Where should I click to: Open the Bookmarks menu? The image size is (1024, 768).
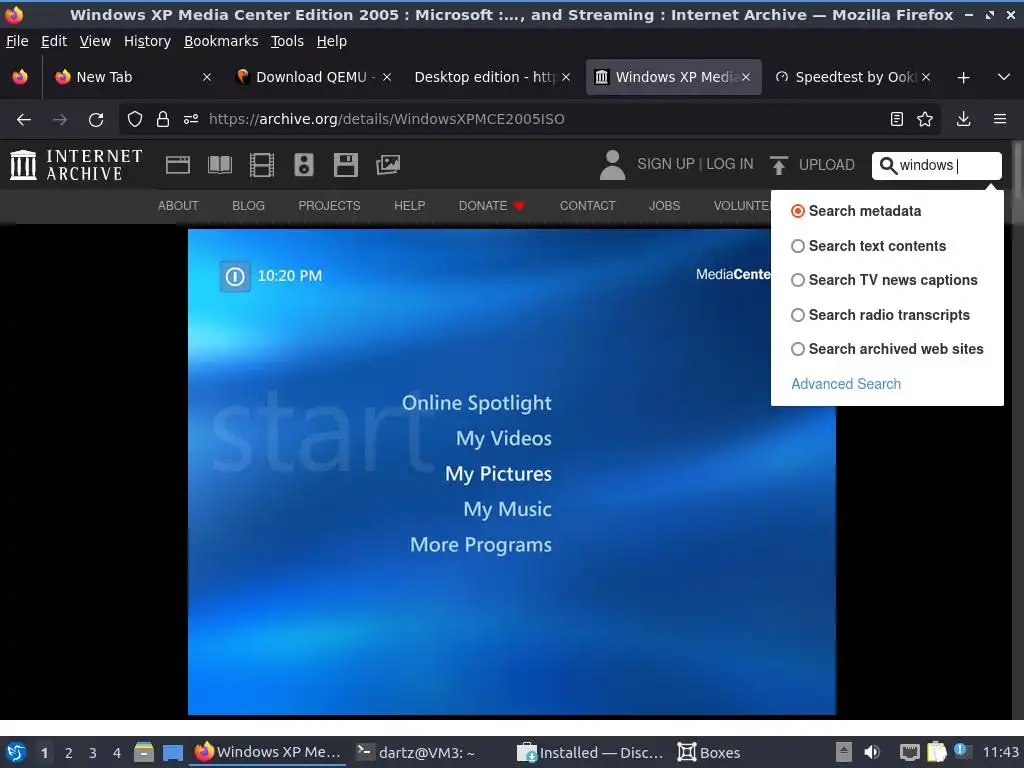point(221,41)
